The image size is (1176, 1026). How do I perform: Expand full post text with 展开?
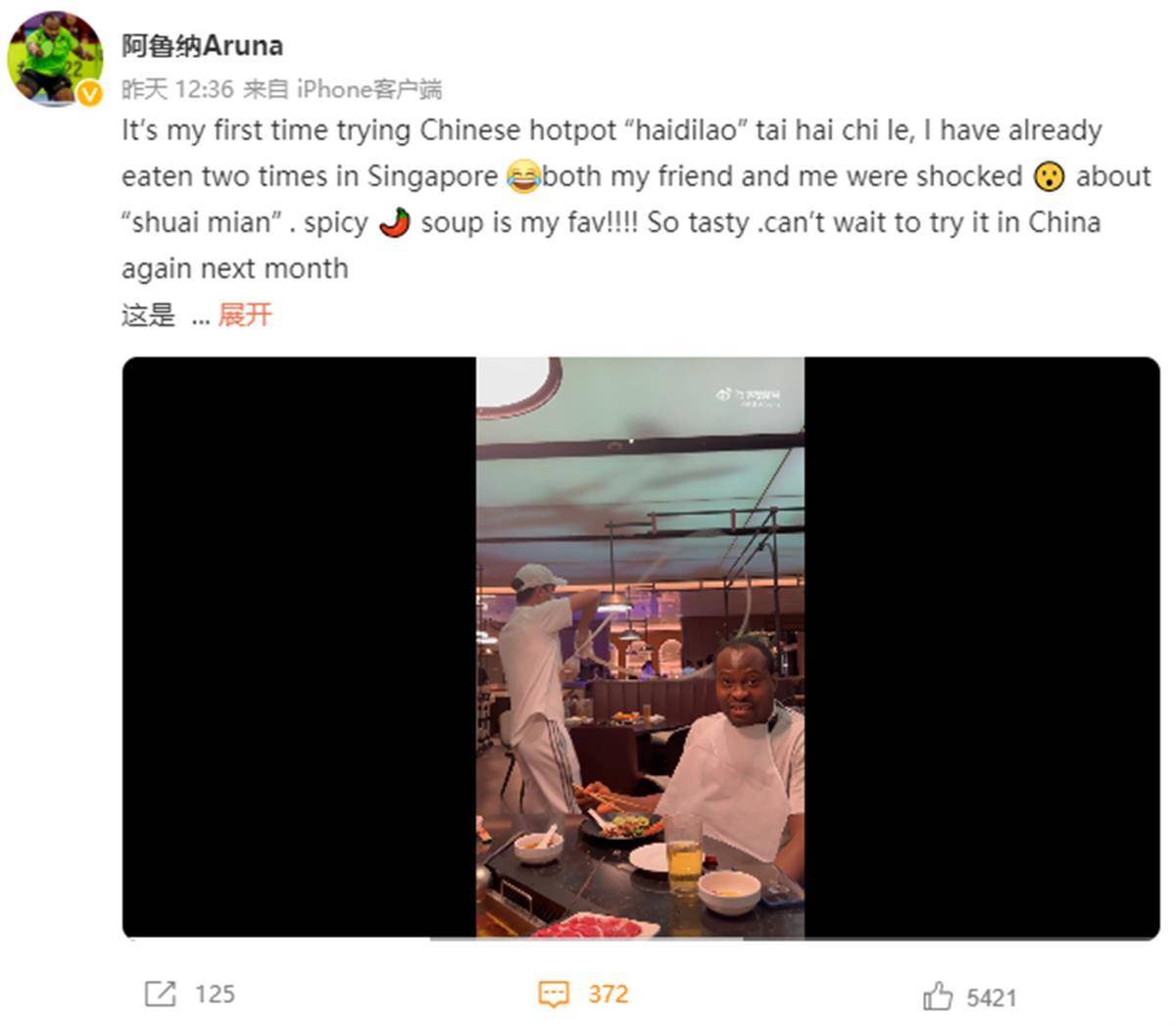[245, 315]
